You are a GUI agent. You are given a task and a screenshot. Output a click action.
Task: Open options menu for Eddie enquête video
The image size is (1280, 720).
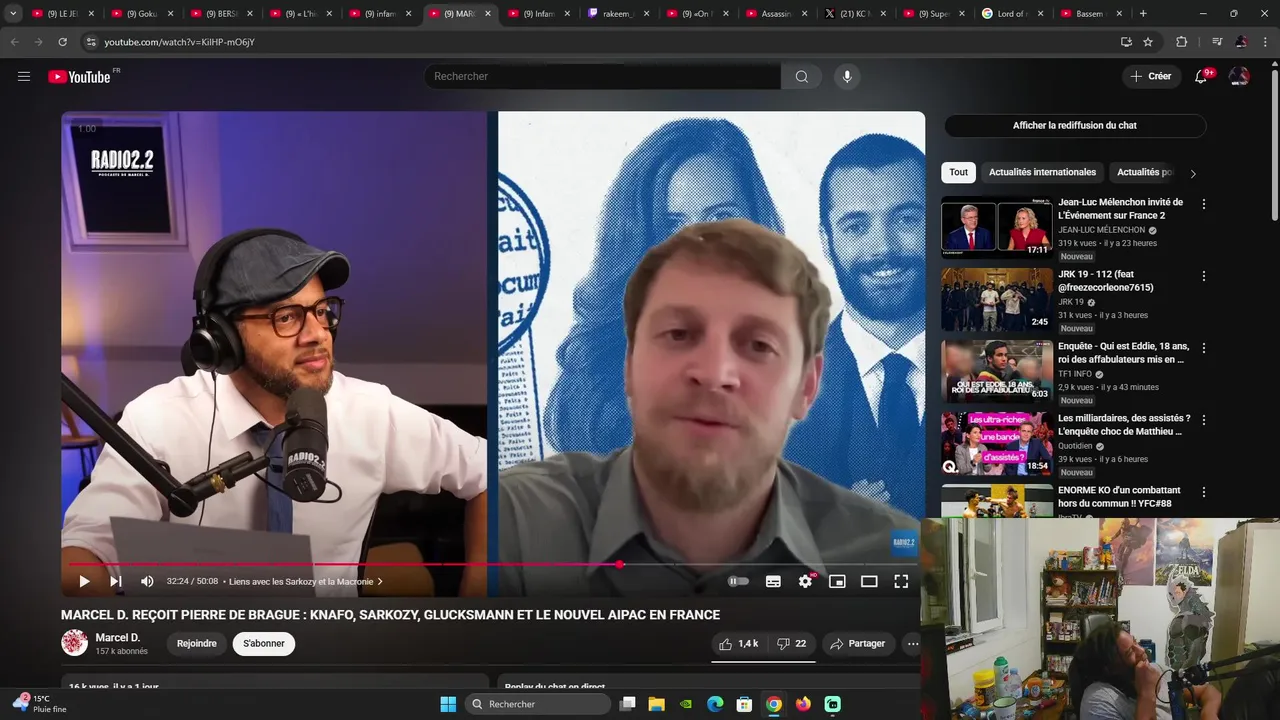click(1204, 348)
